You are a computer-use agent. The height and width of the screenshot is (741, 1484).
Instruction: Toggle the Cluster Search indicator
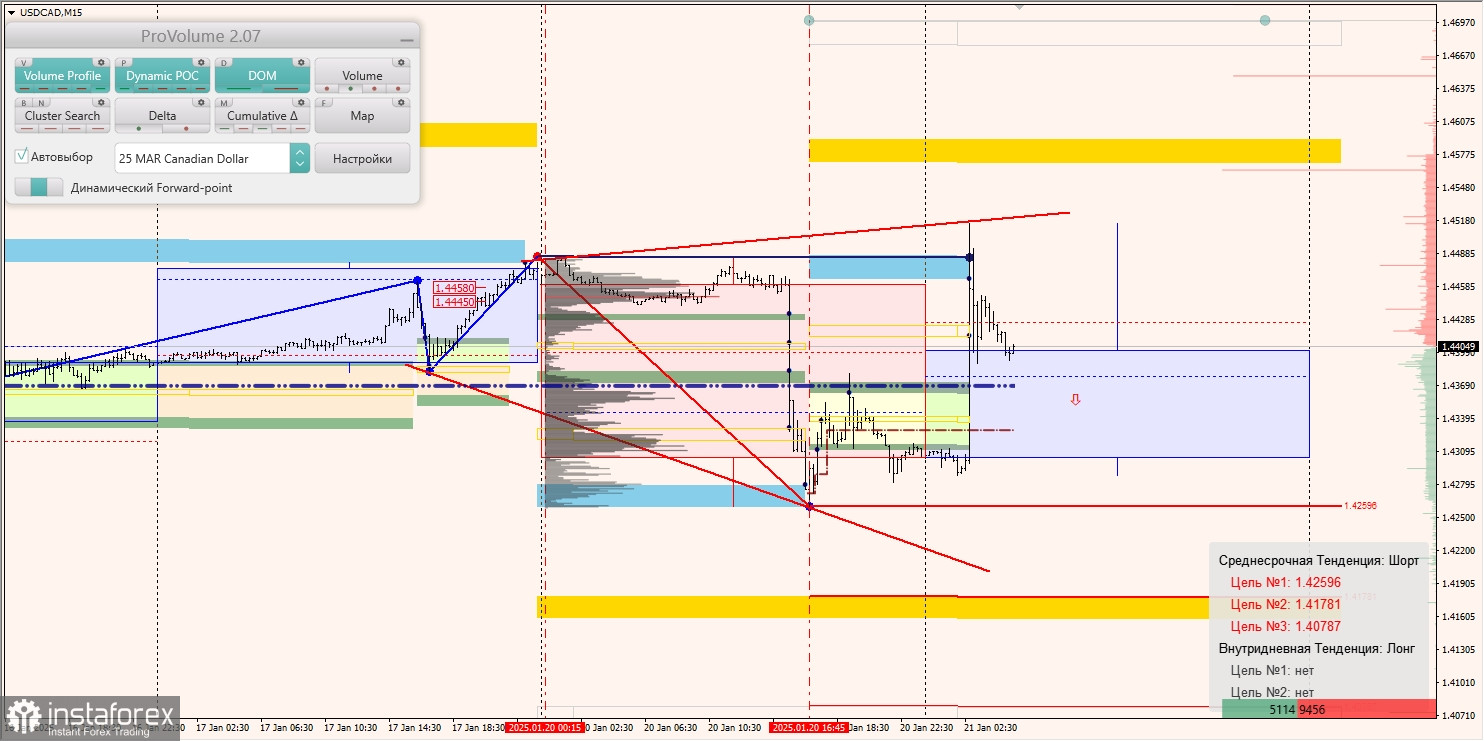(62, 116)
